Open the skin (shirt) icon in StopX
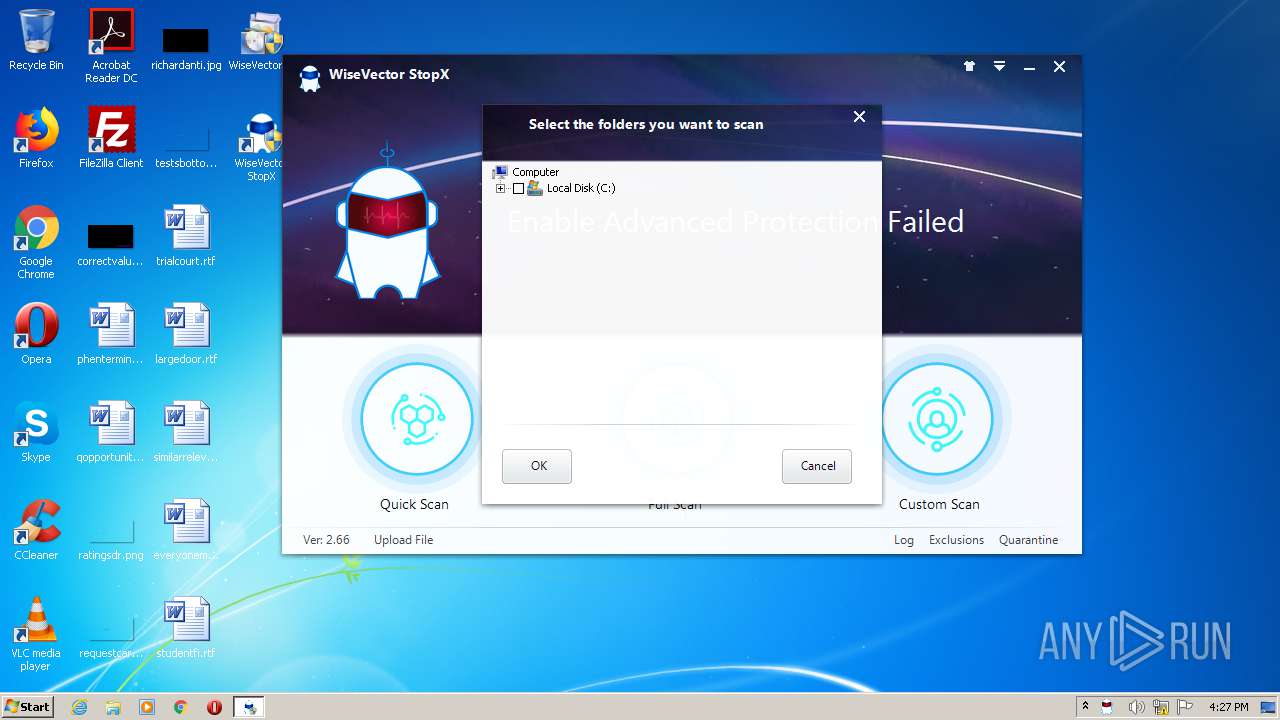The image size is (1280, 720). click(x=969, y=67)
